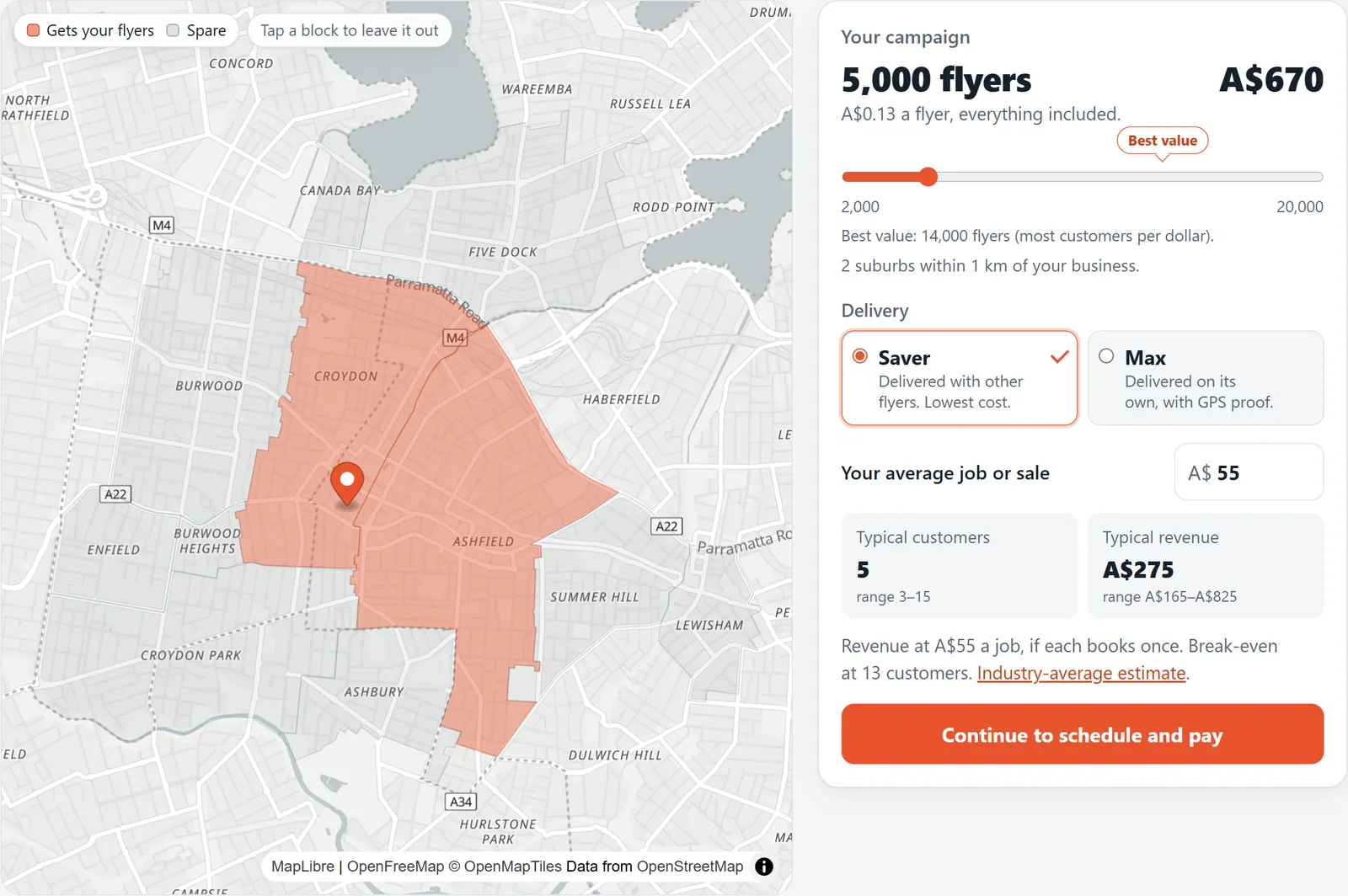Screen dimensions: 1348x896
Task: Click the Dulwich Hill suburb label
Action: [x=615, y=755]
